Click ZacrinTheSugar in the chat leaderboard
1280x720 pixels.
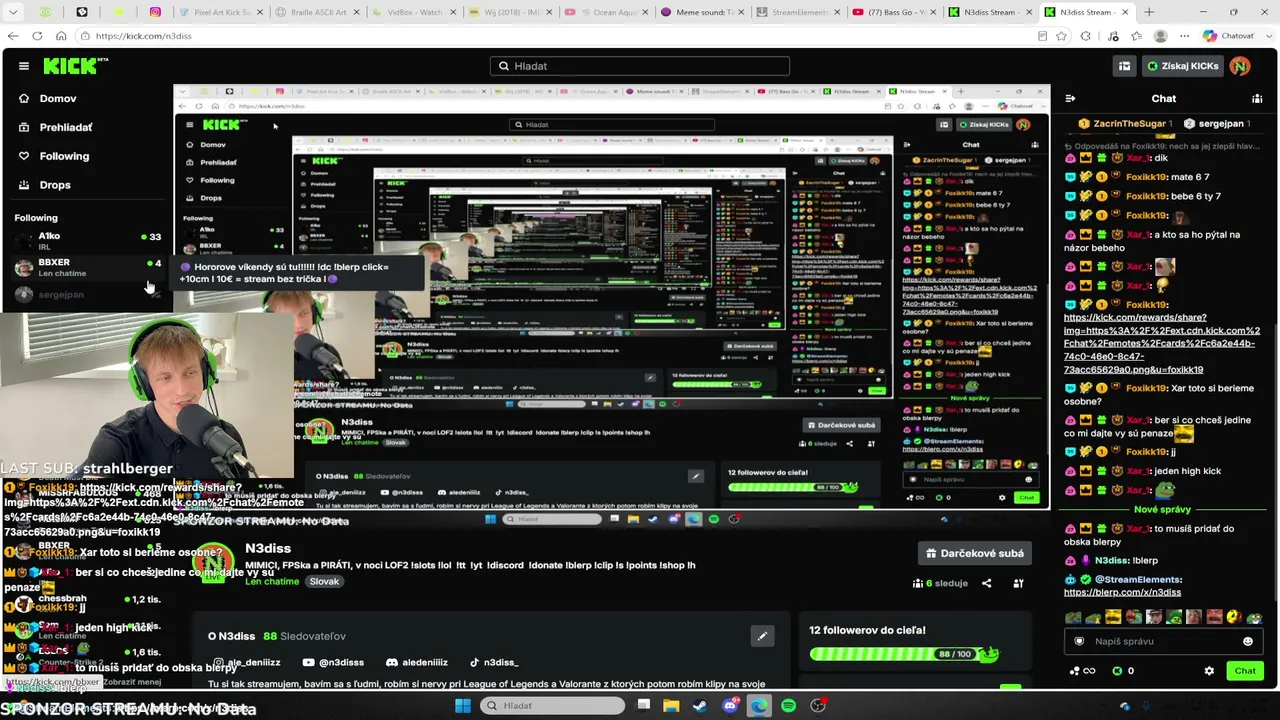[x=1128, y=124]
